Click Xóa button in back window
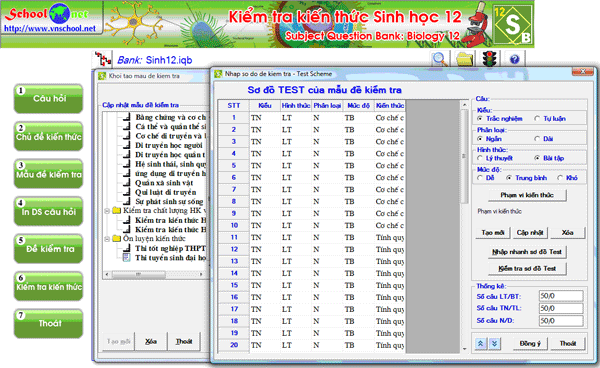The width and height of the screenshot is (600, 368). (x=151, y=341)
